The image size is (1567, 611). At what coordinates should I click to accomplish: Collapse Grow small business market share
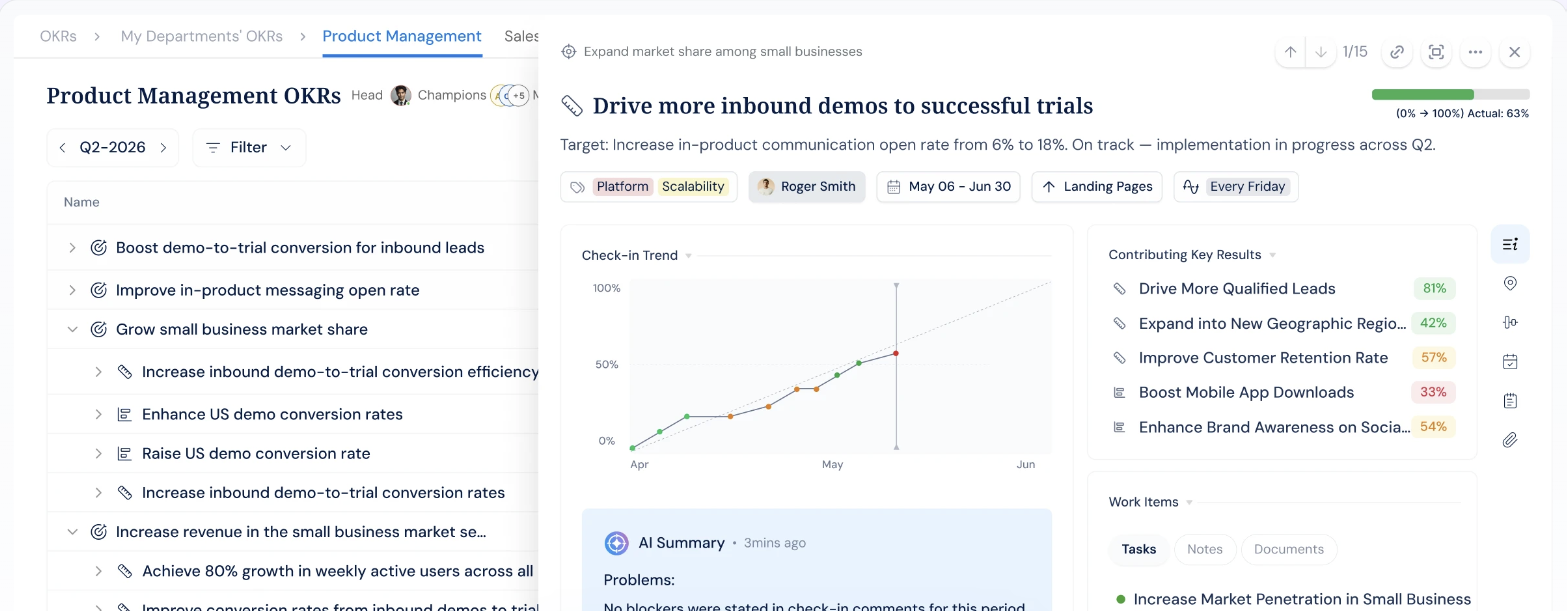click(72, 329)
